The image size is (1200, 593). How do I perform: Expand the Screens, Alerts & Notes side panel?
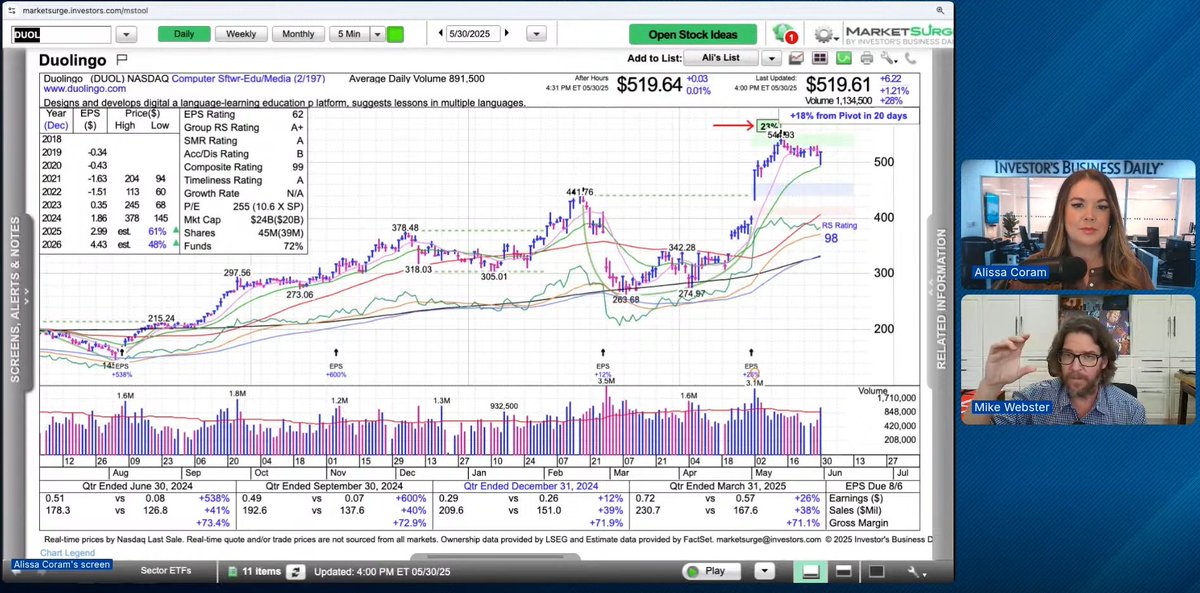(15, 300)
